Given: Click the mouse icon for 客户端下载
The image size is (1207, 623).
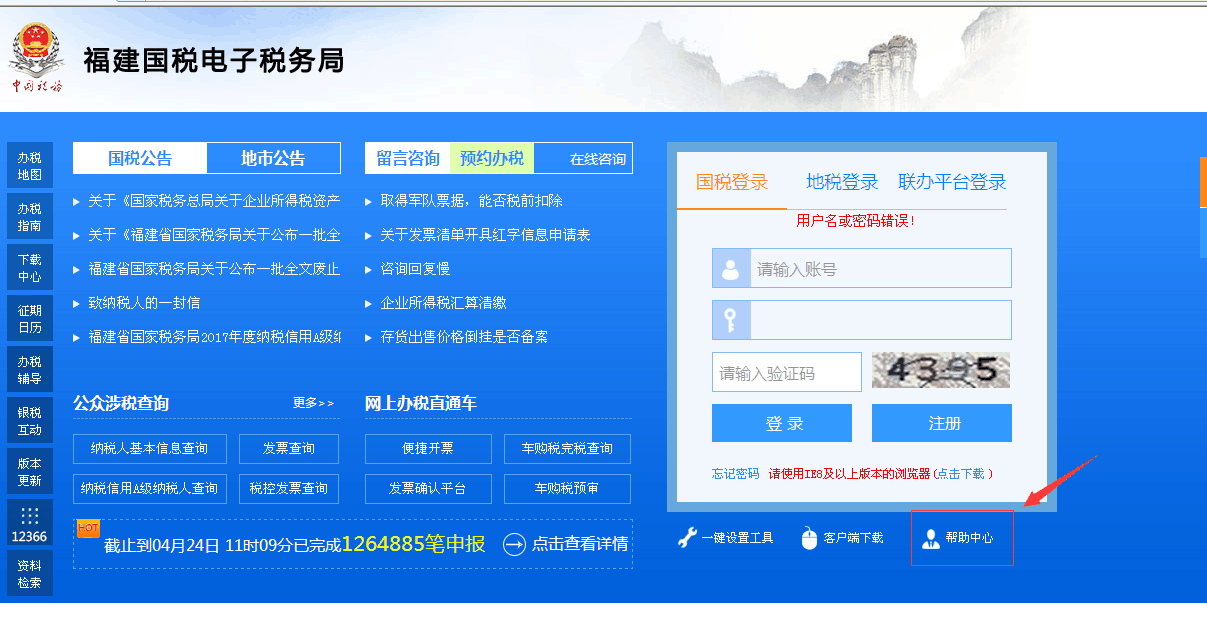Looking at the screenshot, I should pyautogui.click(x=809, y=538).
